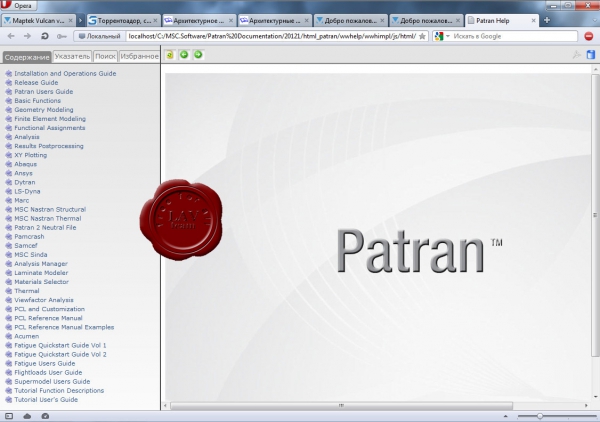Screen dimensions: 600x422
Task: Click the book icon beside Marc
Action: pos(8,200)
